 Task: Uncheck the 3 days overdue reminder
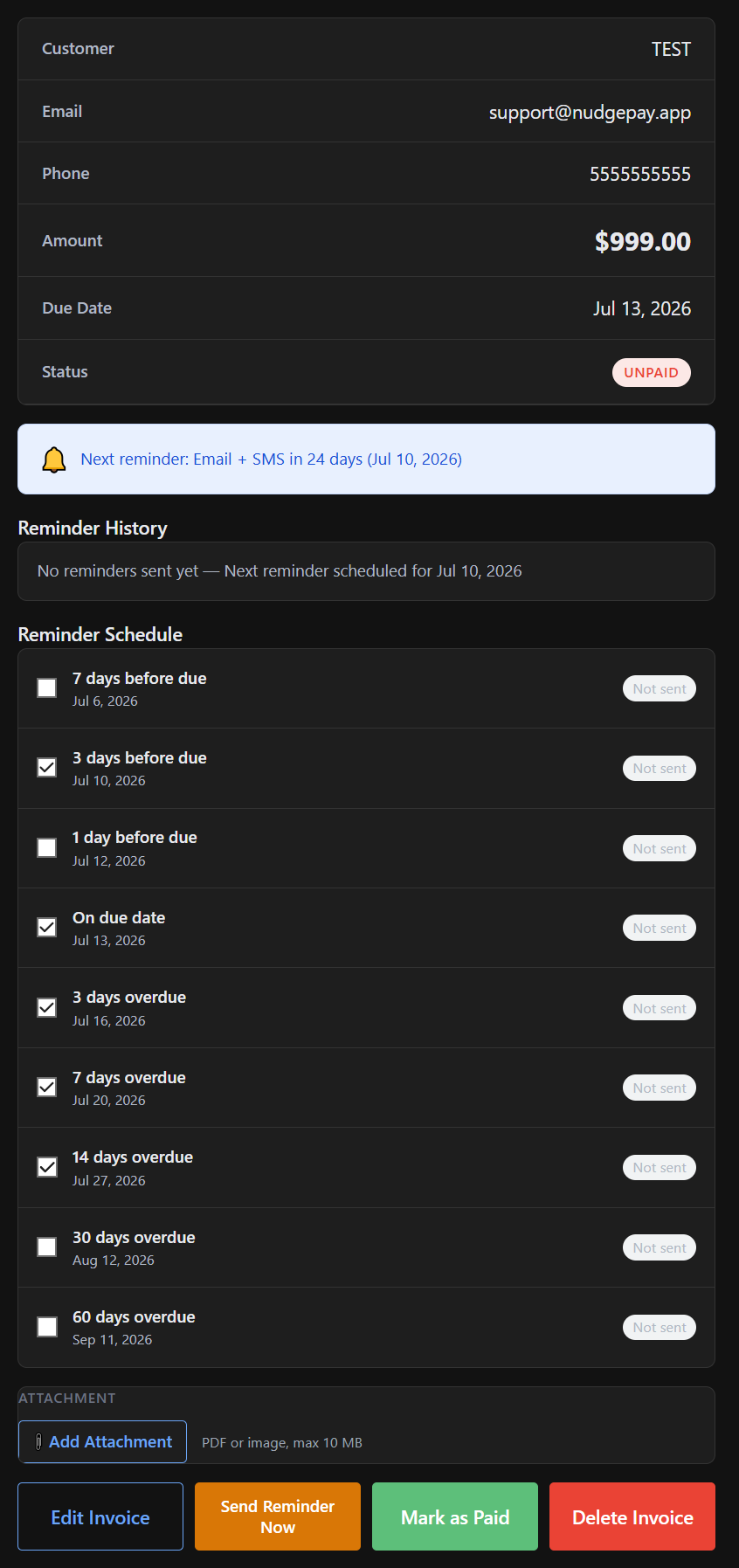coord(47,1008)
